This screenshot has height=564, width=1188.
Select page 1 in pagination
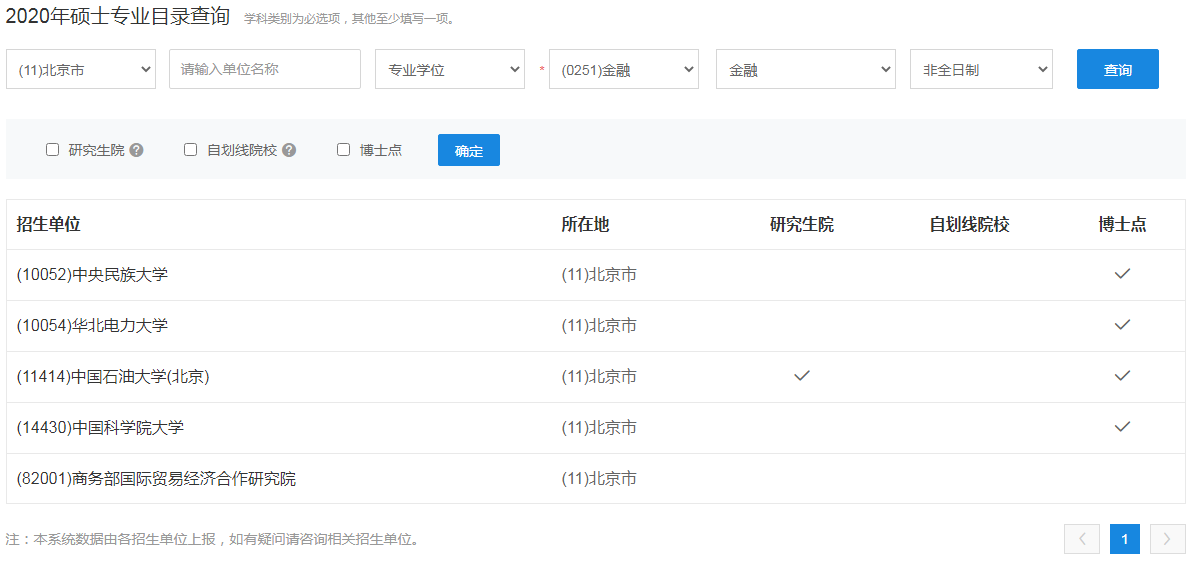click(x=1124, y=539)
